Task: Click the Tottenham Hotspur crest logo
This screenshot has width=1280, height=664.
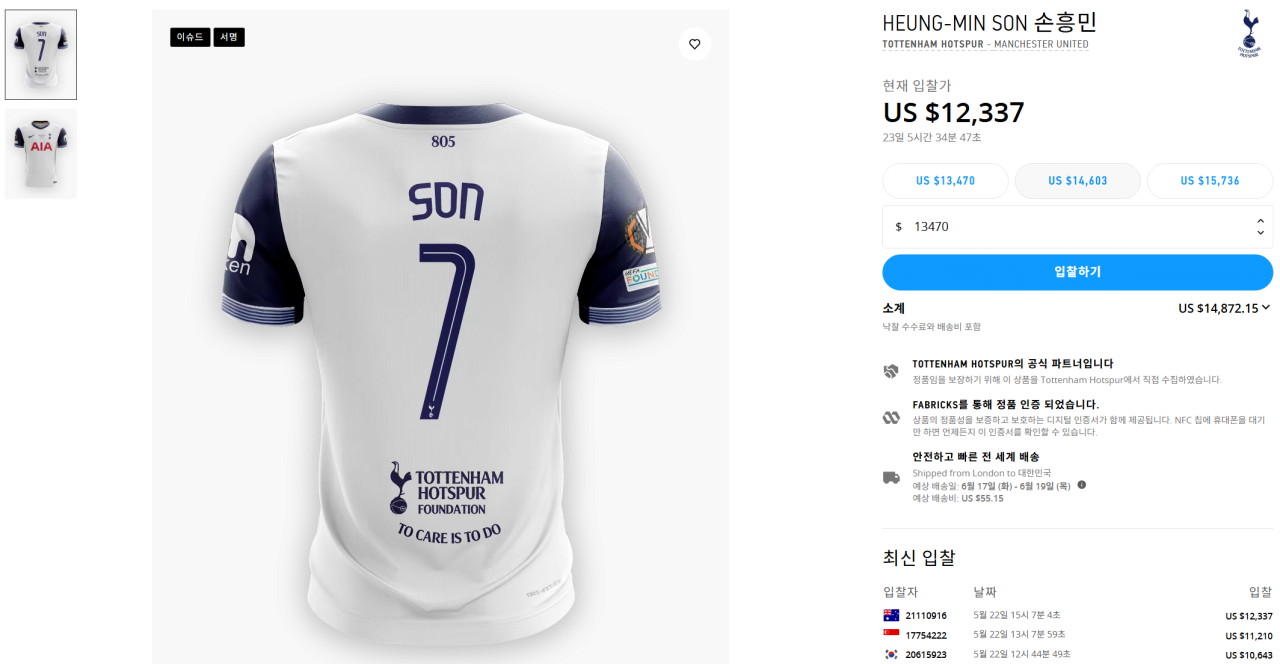Action: (1249, 34)
